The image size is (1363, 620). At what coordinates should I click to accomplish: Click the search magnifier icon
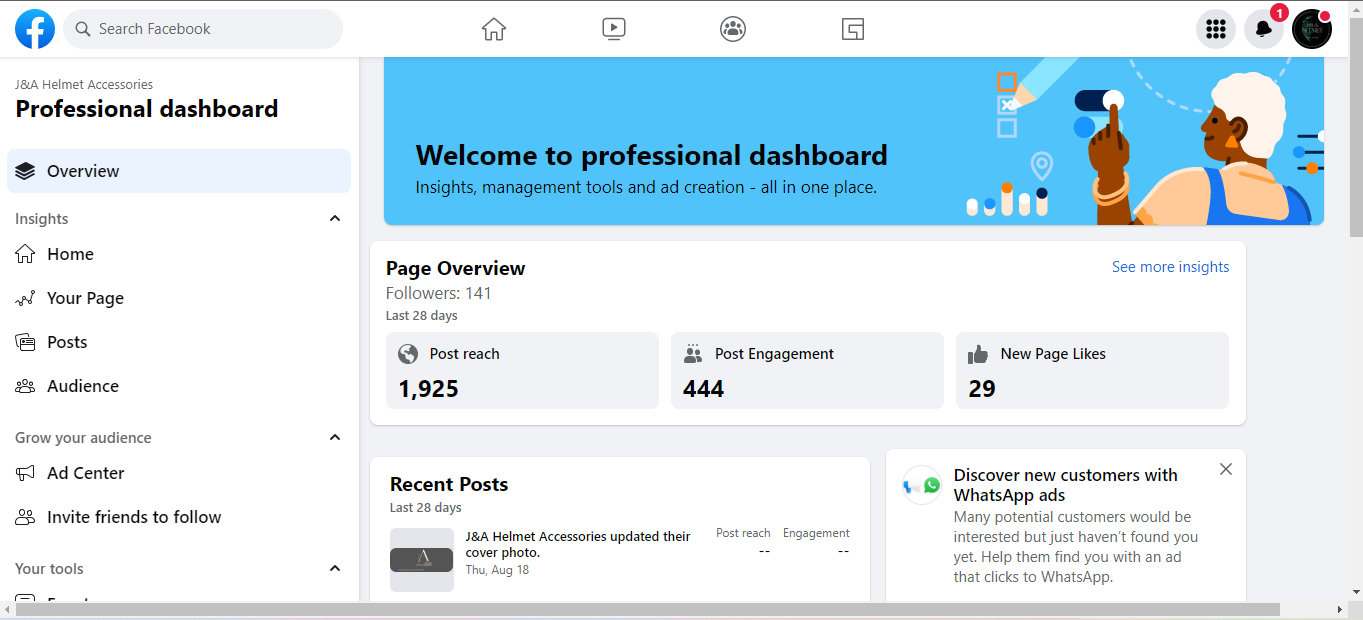83,29
